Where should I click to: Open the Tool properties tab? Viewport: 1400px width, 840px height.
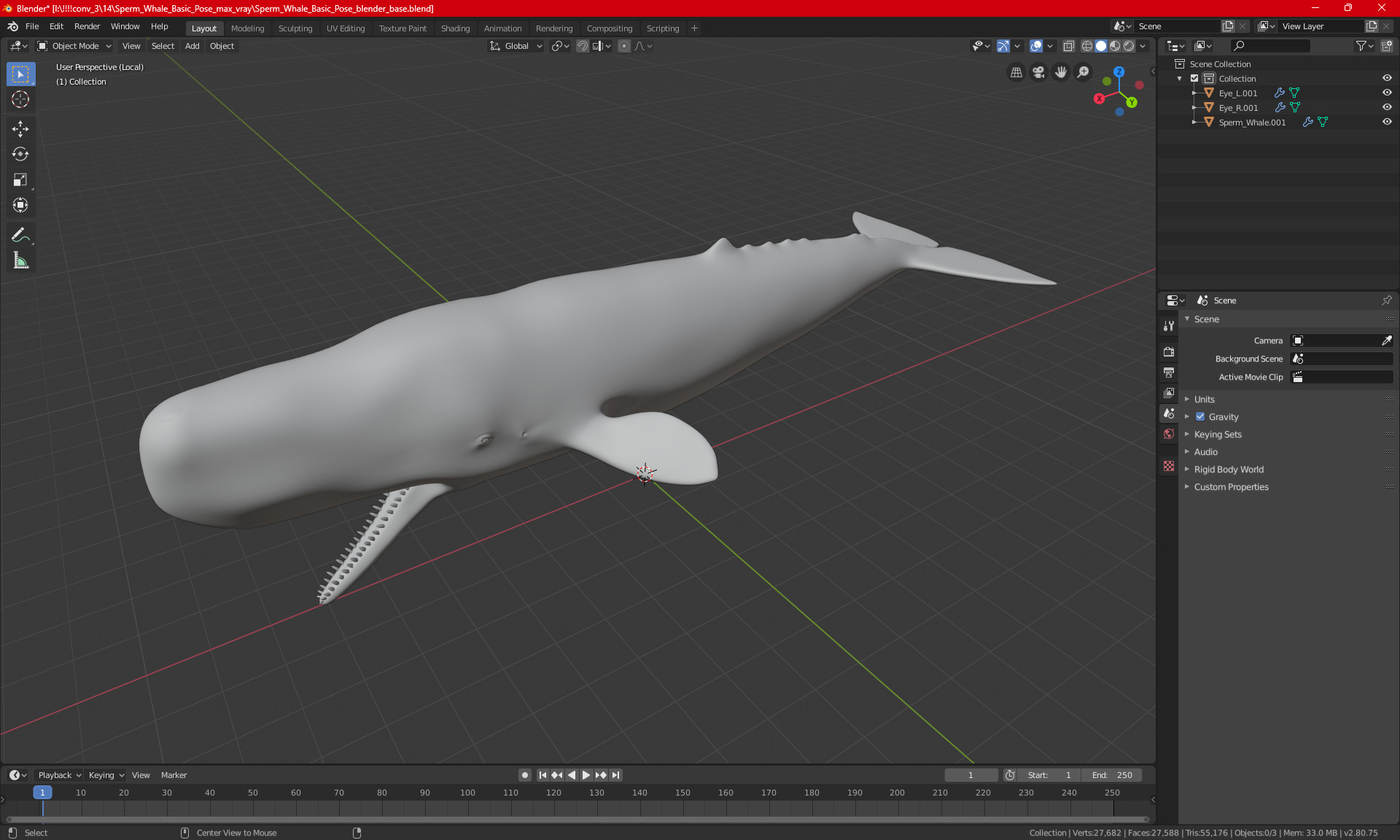click(x=1169, y=326)
